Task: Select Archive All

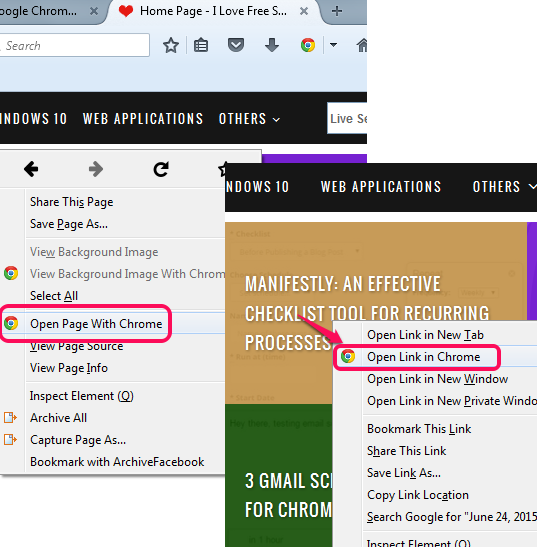Action: [x=58, y=418]
